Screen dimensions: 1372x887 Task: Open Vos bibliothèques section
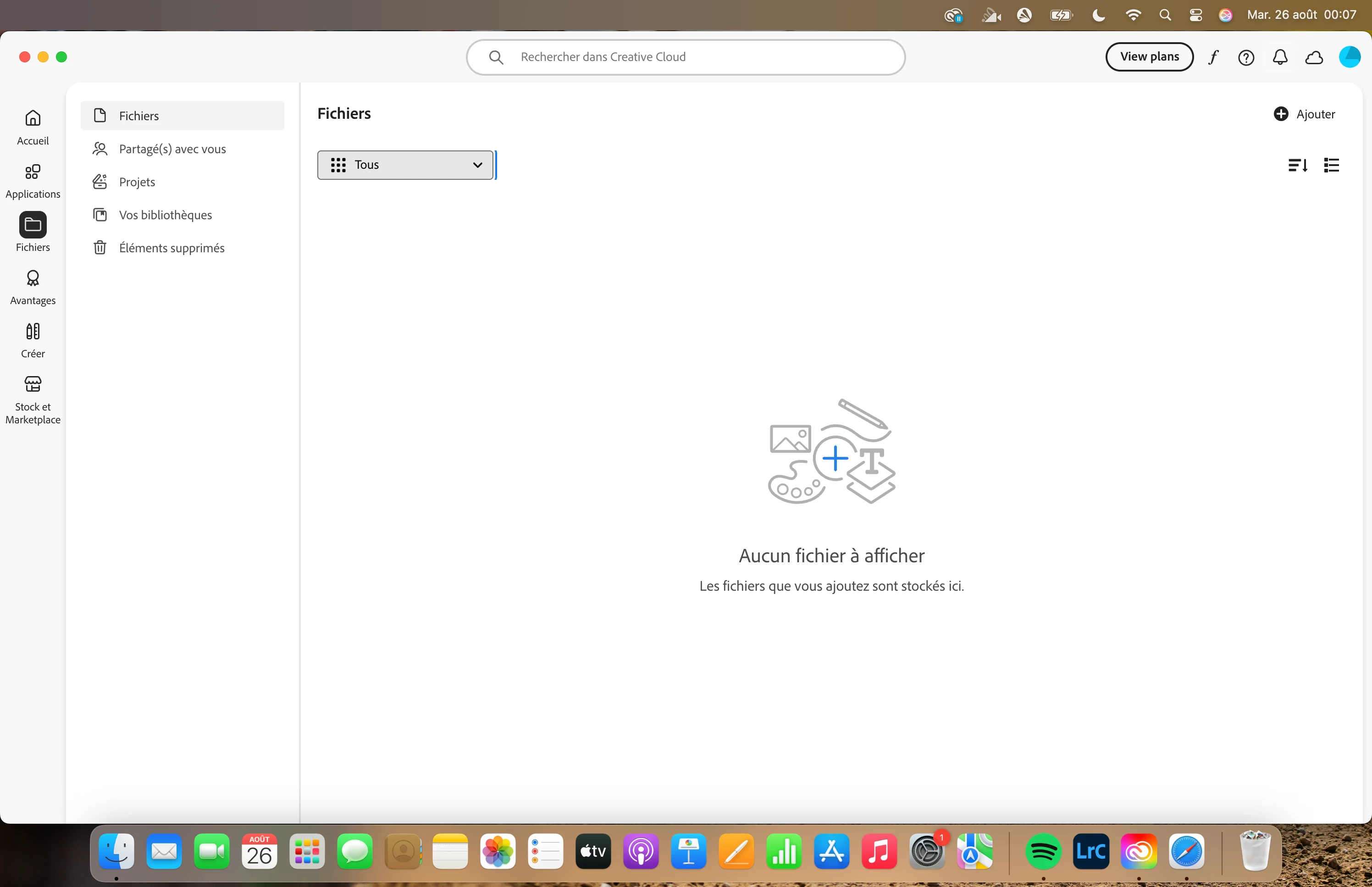165,216
